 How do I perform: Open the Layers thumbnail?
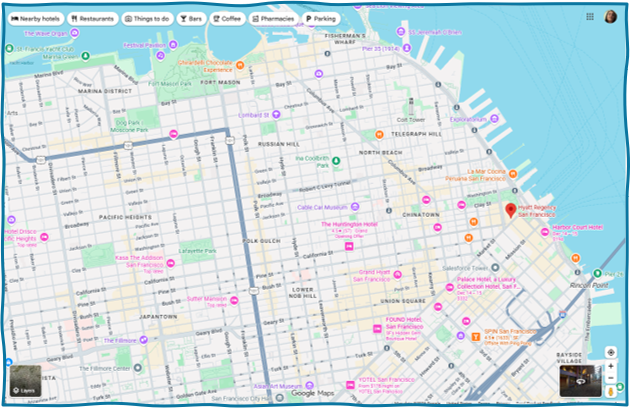pos(25,381)
